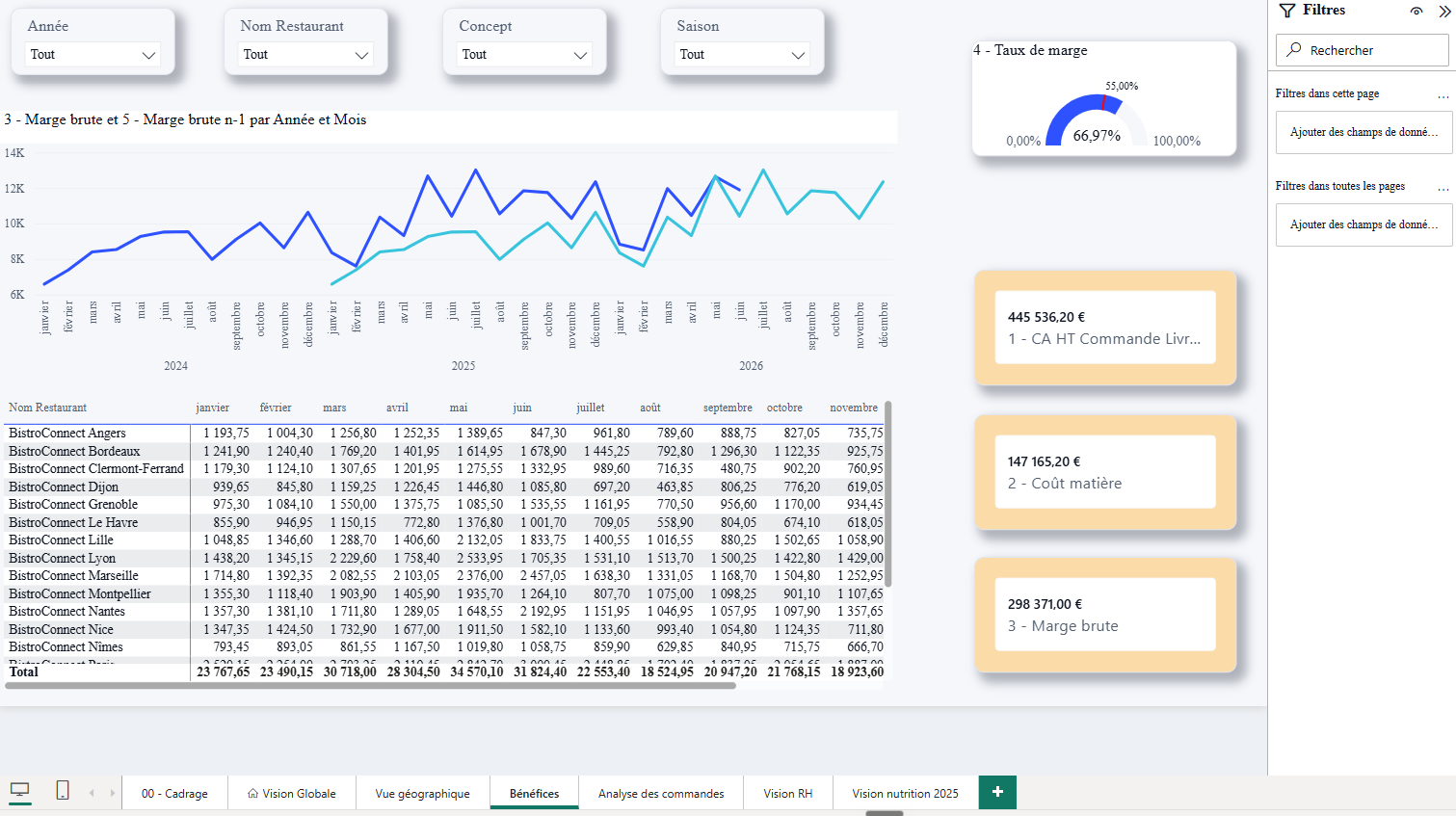Sort table by Nom Restaurant column header

47,408
